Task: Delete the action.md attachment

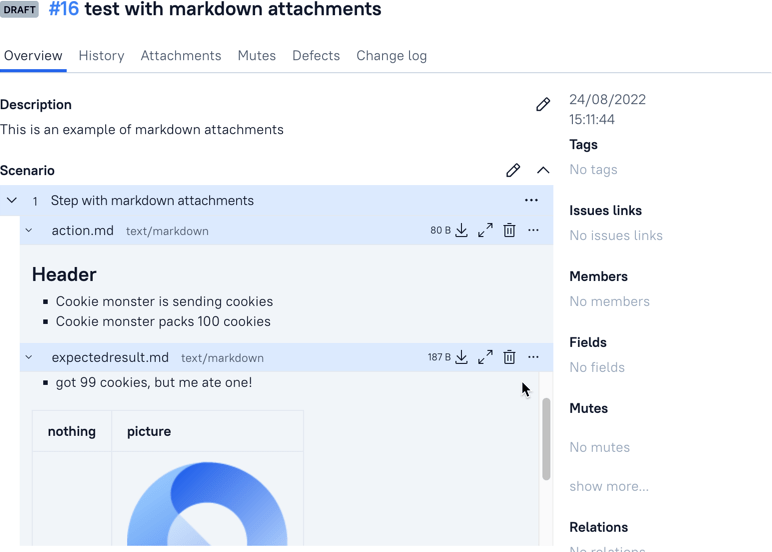Action: (x=509, y=231)
